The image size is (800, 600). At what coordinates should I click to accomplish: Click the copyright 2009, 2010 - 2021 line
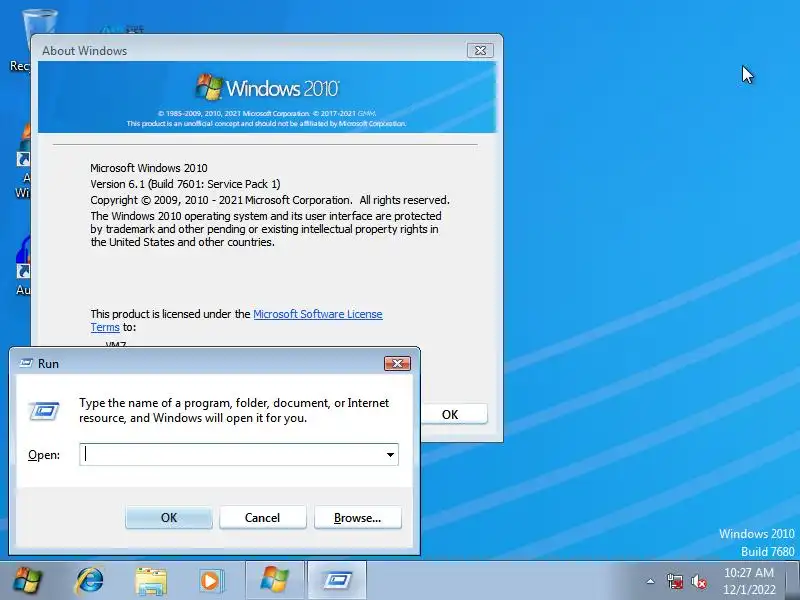pos(270,199)
